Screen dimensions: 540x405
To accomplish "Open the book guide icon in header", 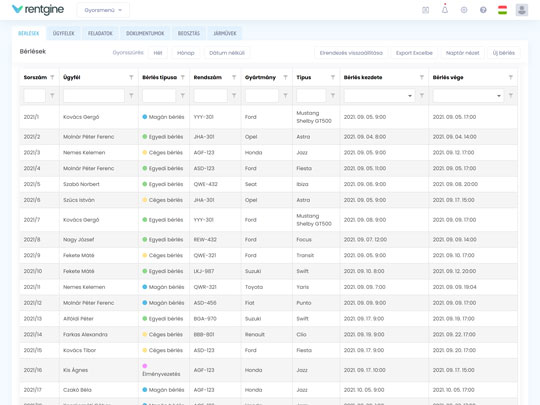I will (x=425, y=10).
